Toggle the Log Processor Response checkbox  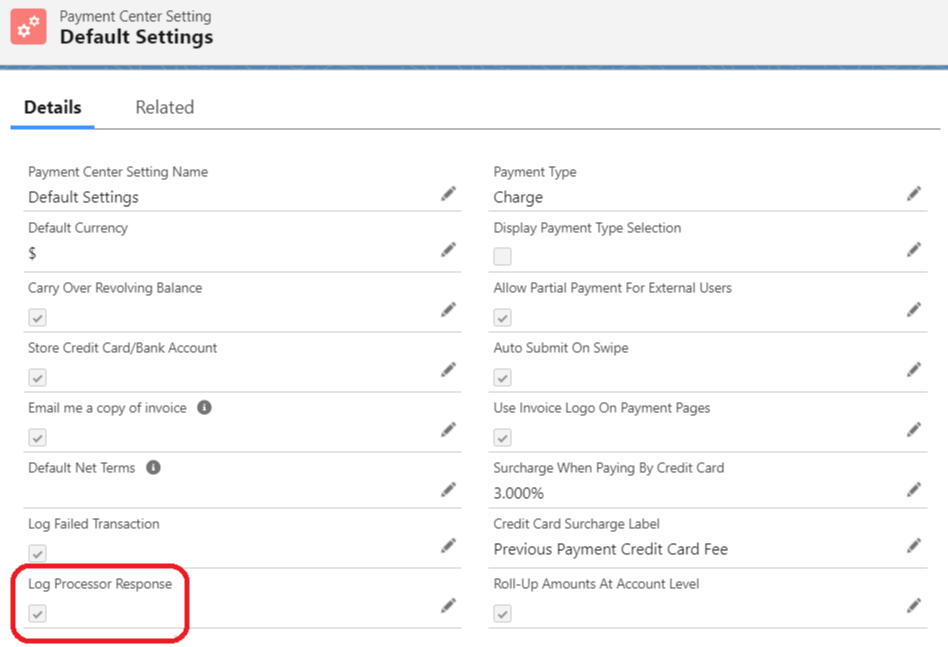click(37, 613)
